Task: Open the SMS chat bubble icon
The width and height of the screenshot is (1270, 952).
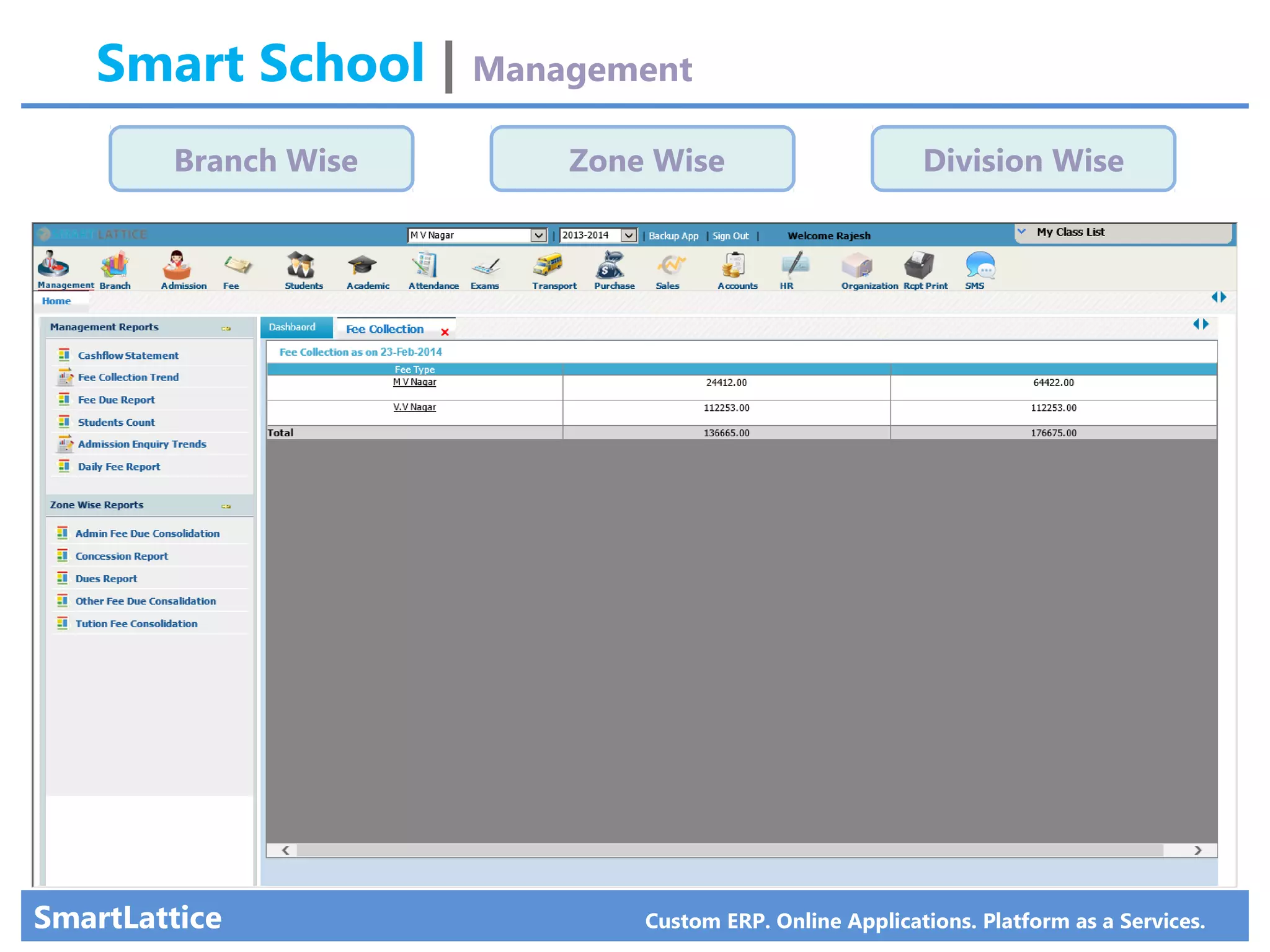Action: (980, 265)
